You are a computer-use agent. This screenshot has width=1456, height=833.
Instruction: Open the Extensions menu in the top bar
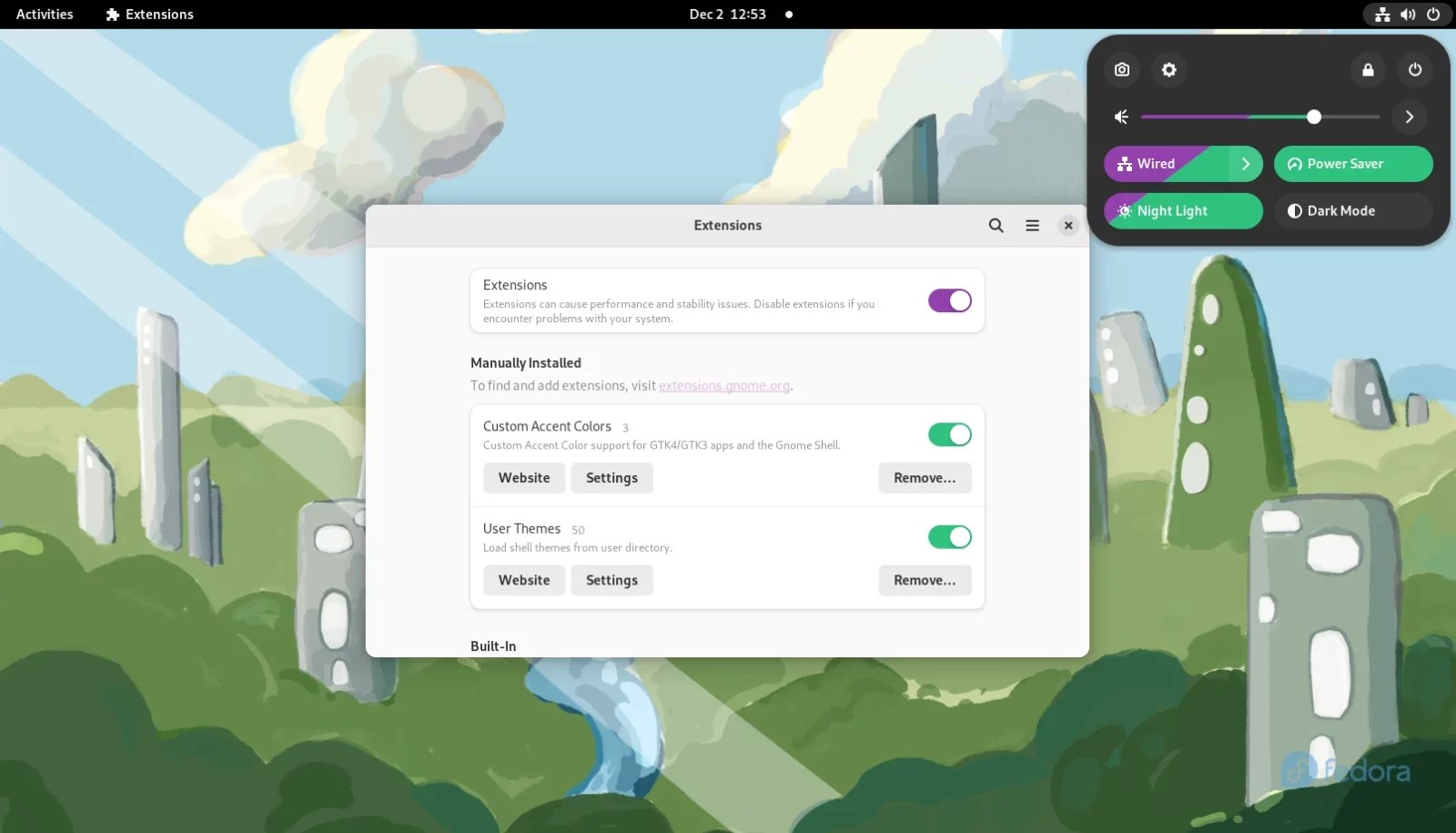click(149, 14)
